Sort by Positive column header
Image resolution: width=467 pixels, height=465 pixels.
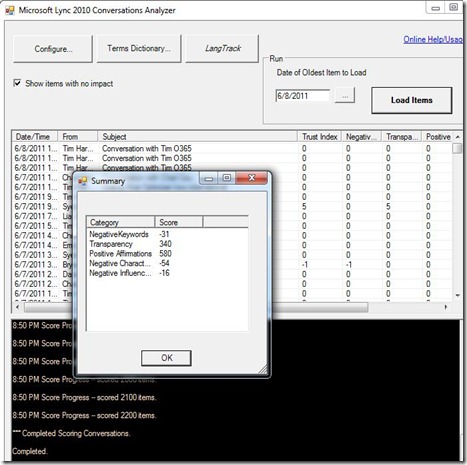pyautogui.click(x=438, y=137)
